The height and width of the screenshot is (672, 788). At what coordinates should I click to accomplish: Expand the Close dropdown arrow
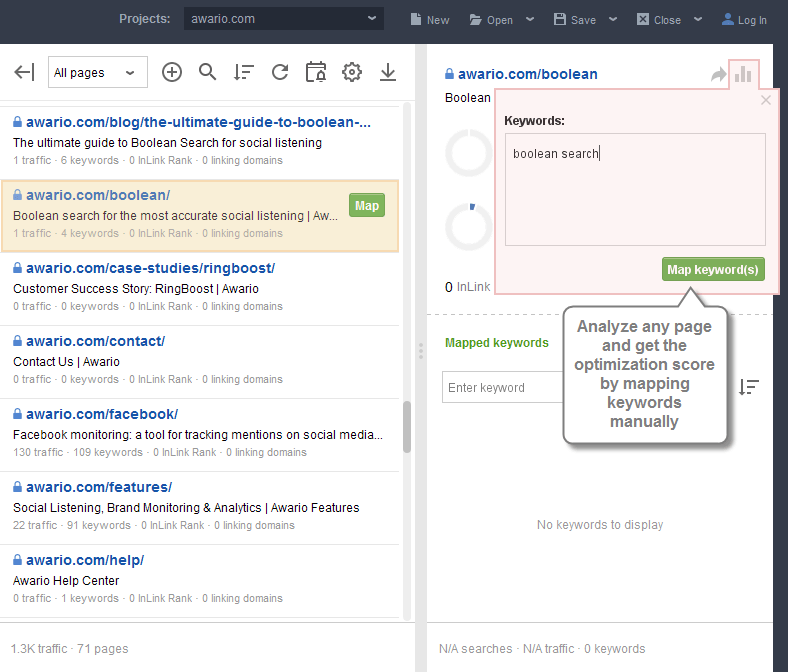[x=698, y=20]
